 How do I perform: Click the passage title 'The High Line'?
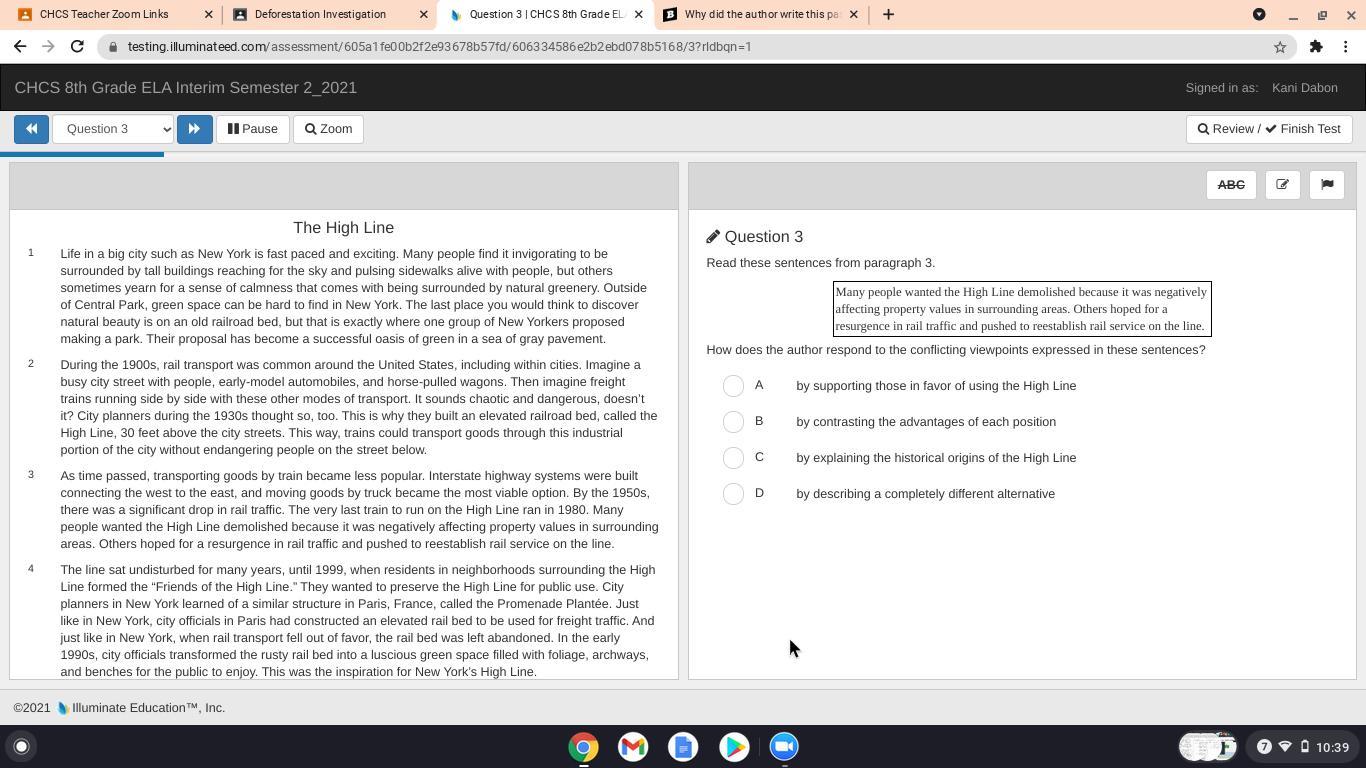tap(344, 228)
